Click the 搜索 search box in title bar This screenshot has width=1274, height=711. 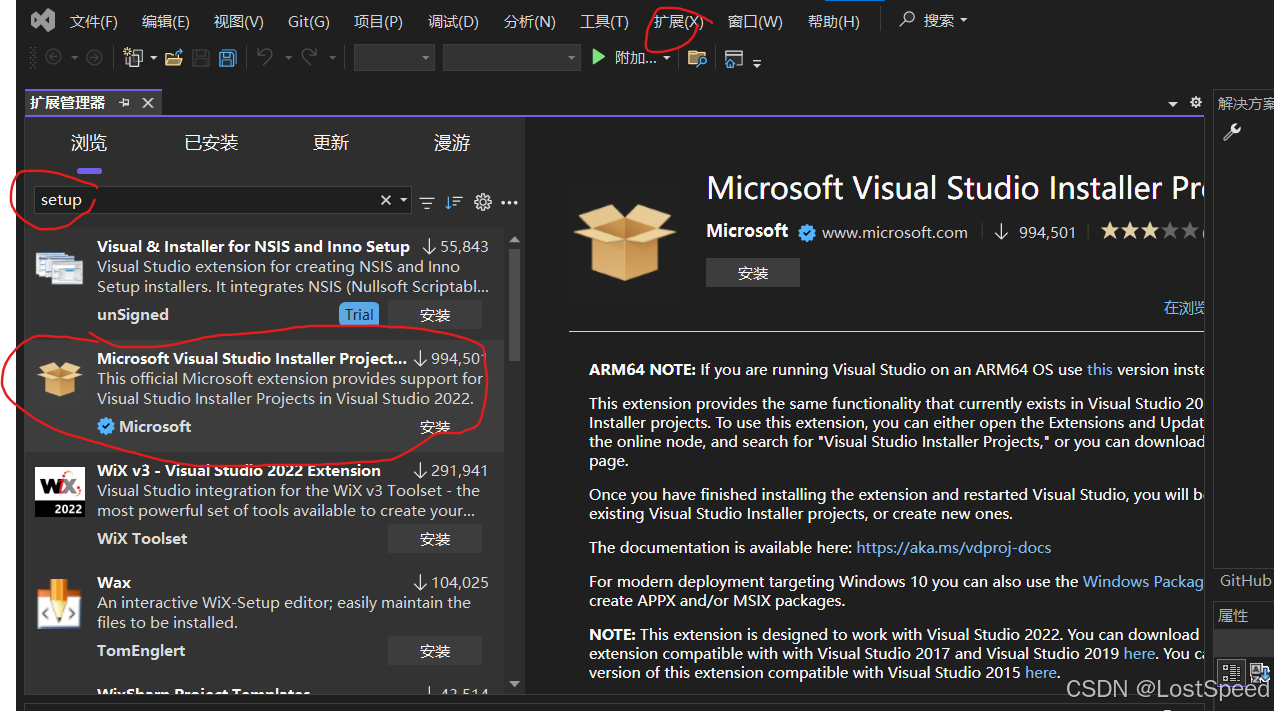click(x=934, y=20)
